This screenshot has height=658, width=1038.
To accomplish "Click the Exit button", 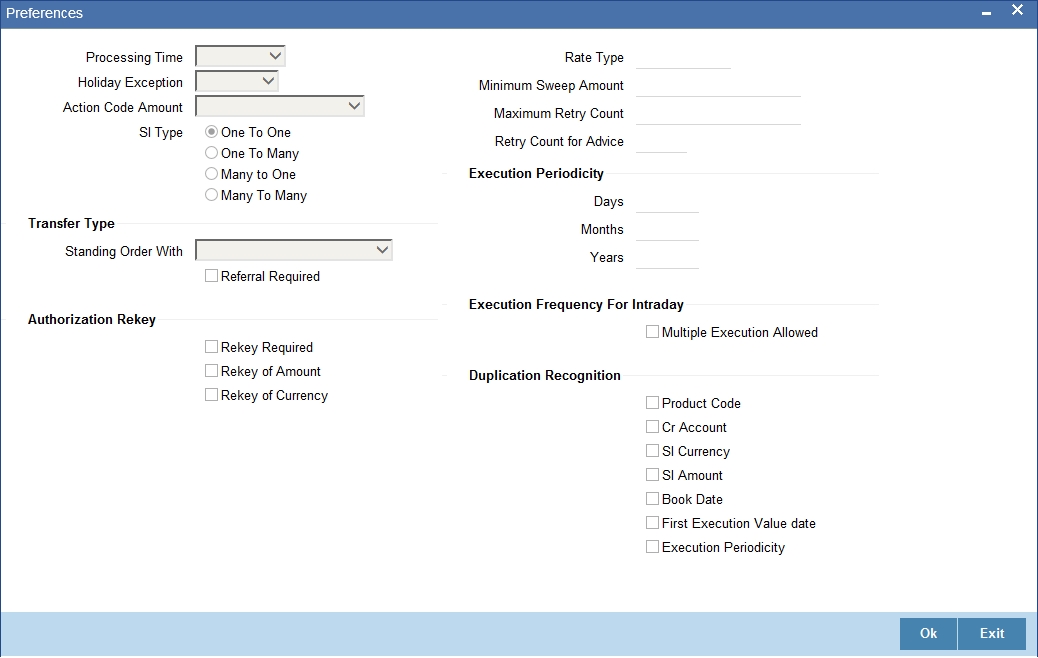I will coord(992,634).
